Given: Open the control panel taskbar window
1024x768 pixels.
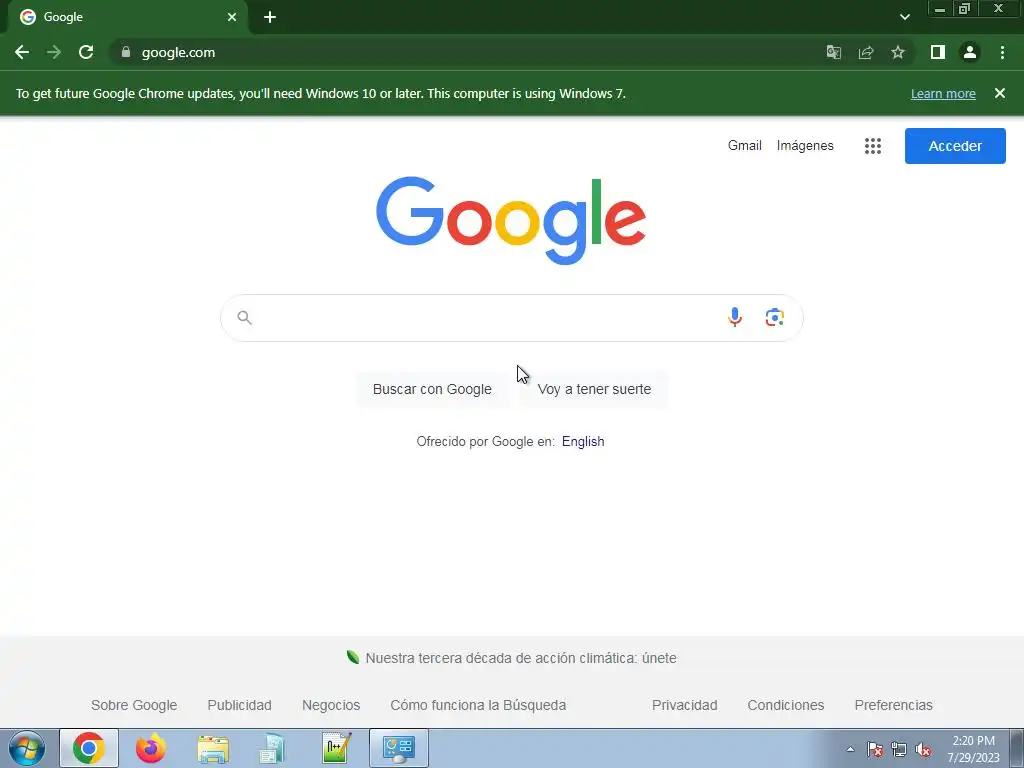Looking at the screenshot, I should (399, 748).
